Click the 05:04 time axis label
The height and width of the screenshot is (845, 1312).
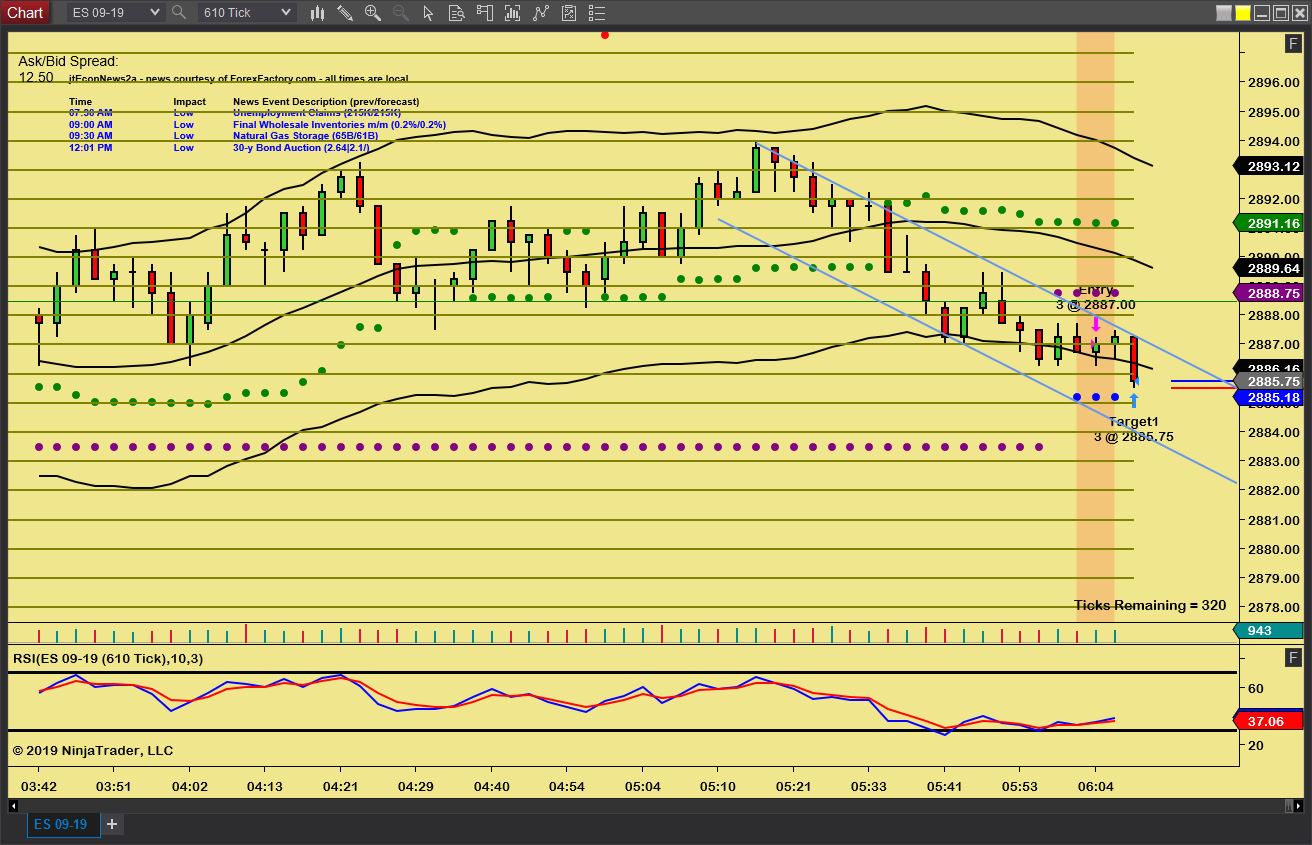tap(643, 786)
